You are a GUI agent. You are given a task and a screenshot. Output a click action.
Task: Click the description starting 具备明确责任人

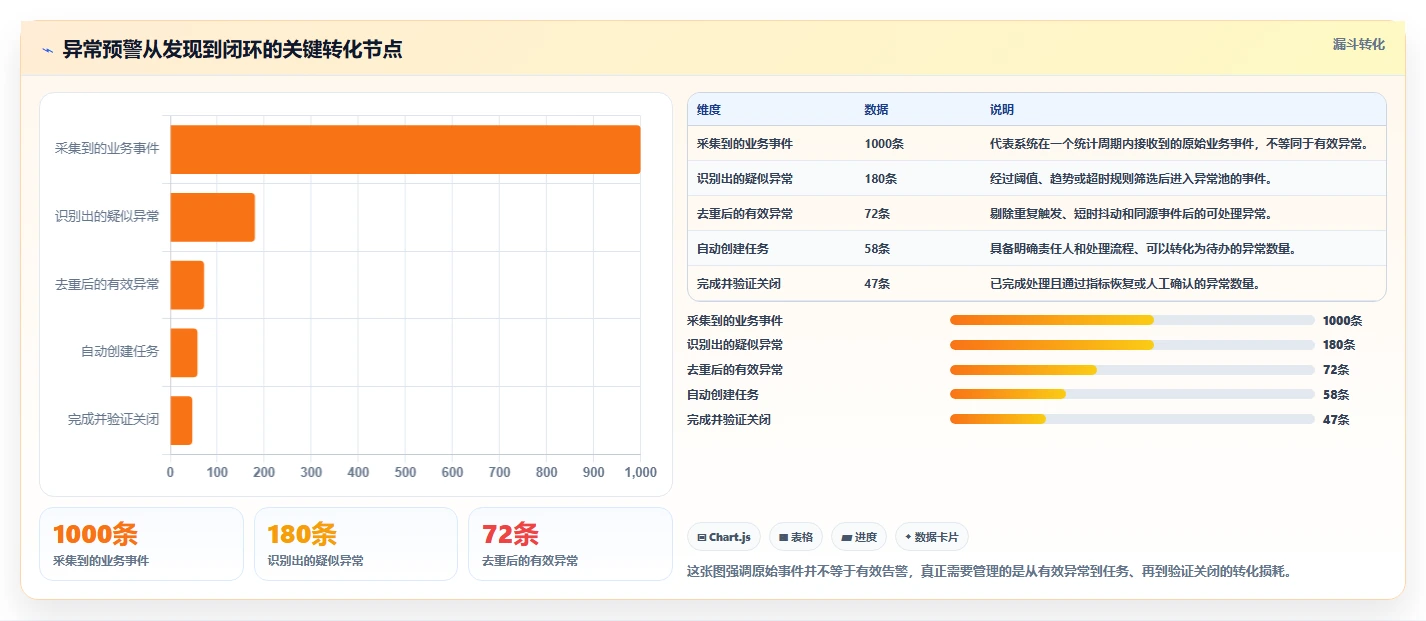pyautogui.click(x=1143, y=249)
